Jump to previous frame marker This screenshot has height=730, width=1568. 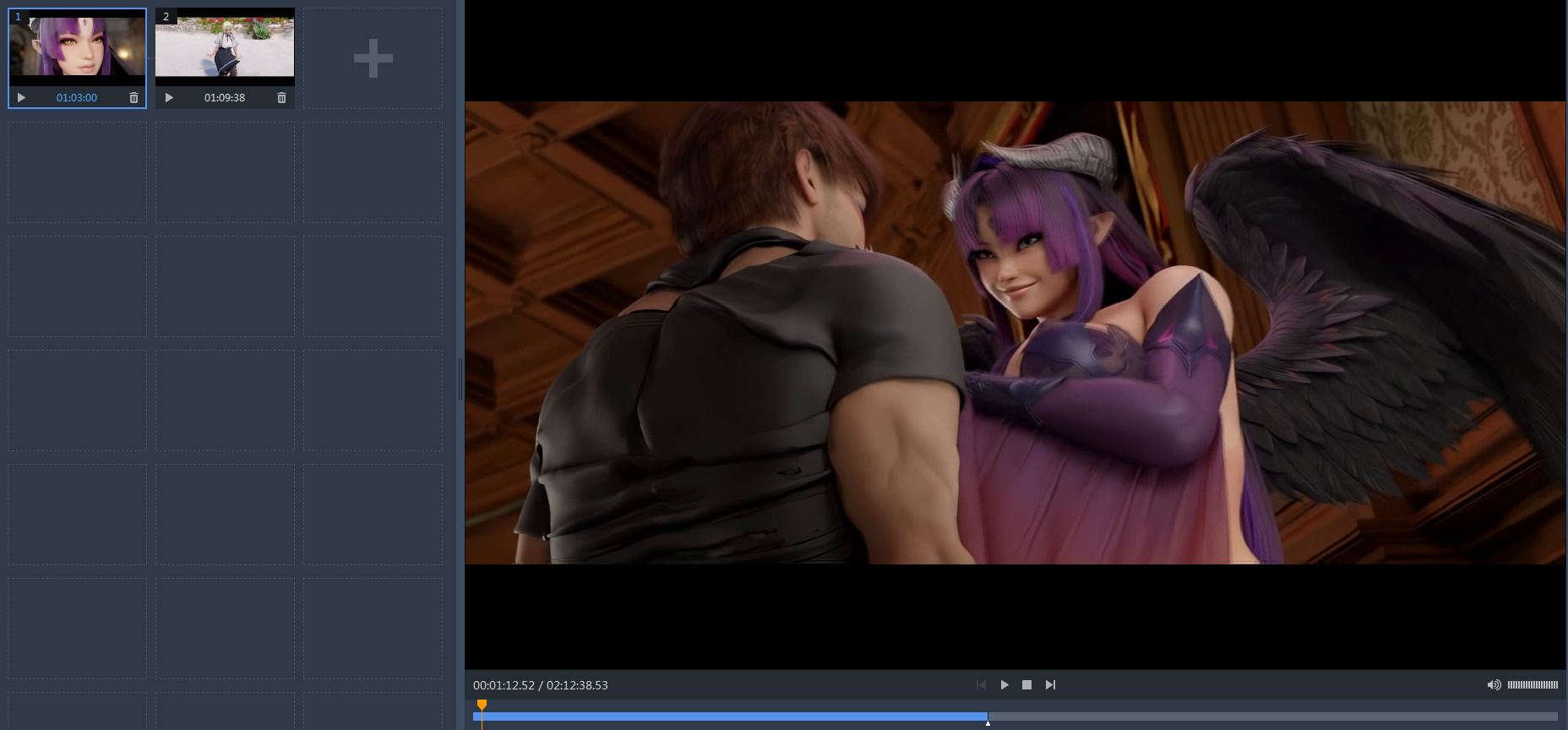pyautogui.click(x=981, y=685)
